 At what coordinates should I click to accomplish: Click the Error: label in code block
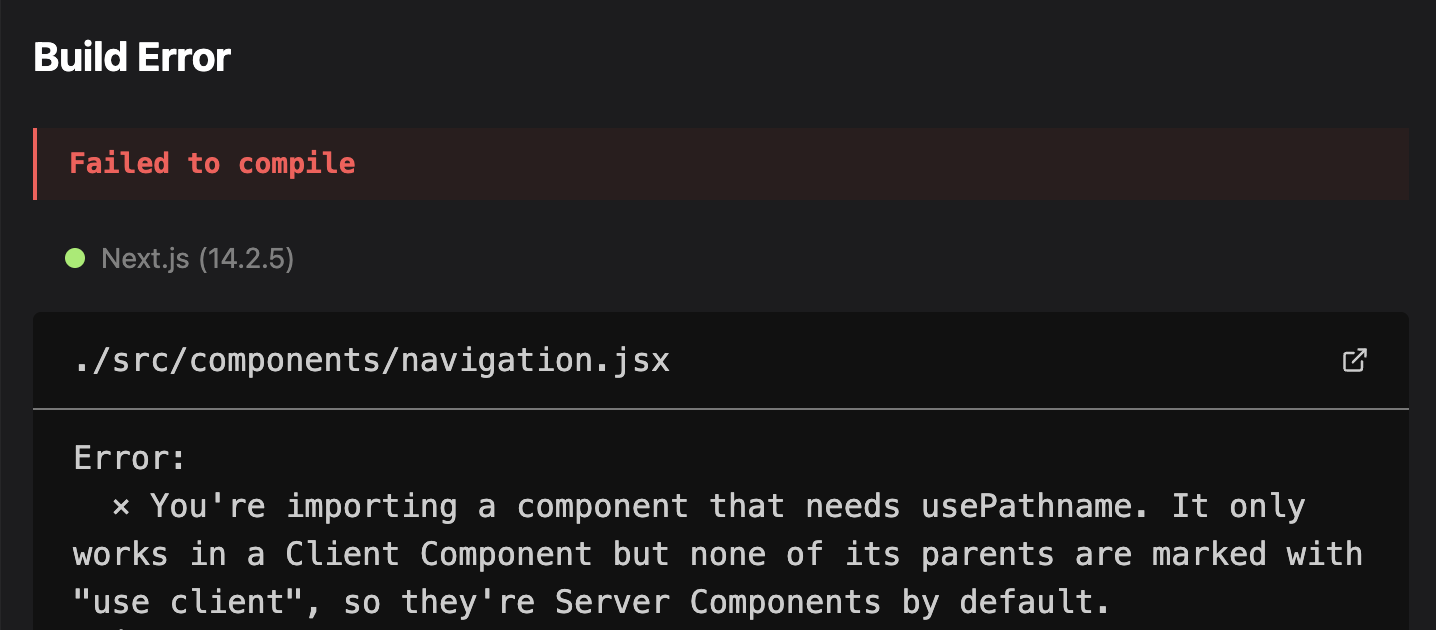tap(130, 459)
